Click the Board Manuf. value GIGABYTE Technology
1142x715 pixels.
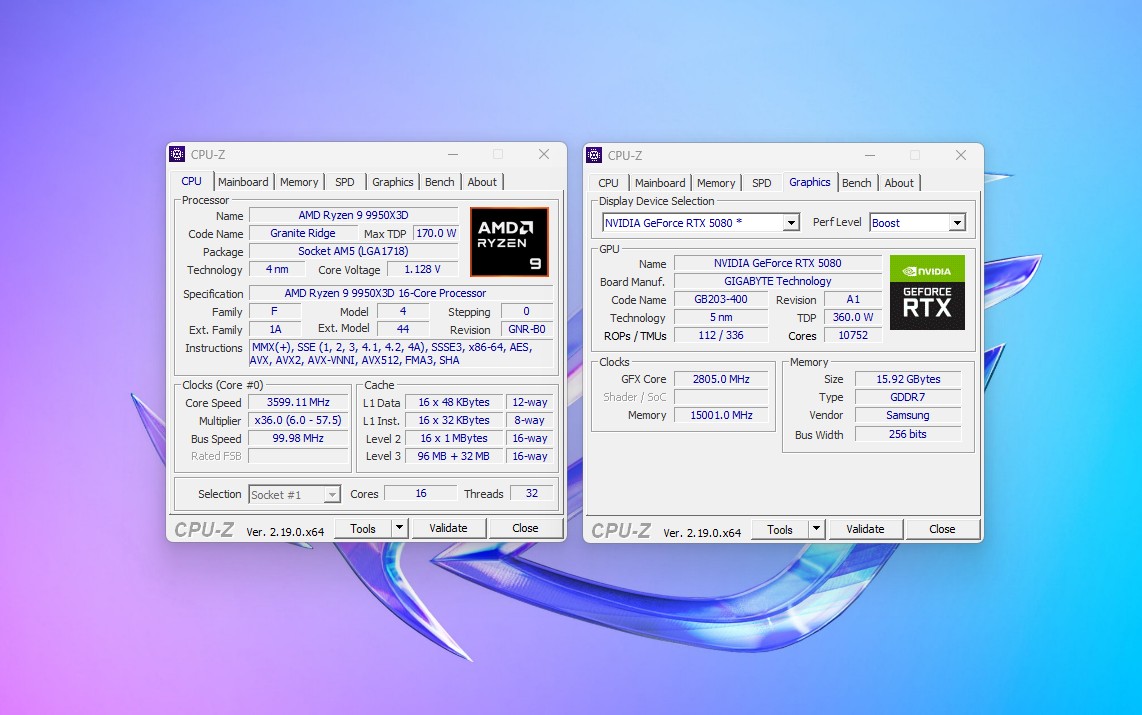[778, 281]
